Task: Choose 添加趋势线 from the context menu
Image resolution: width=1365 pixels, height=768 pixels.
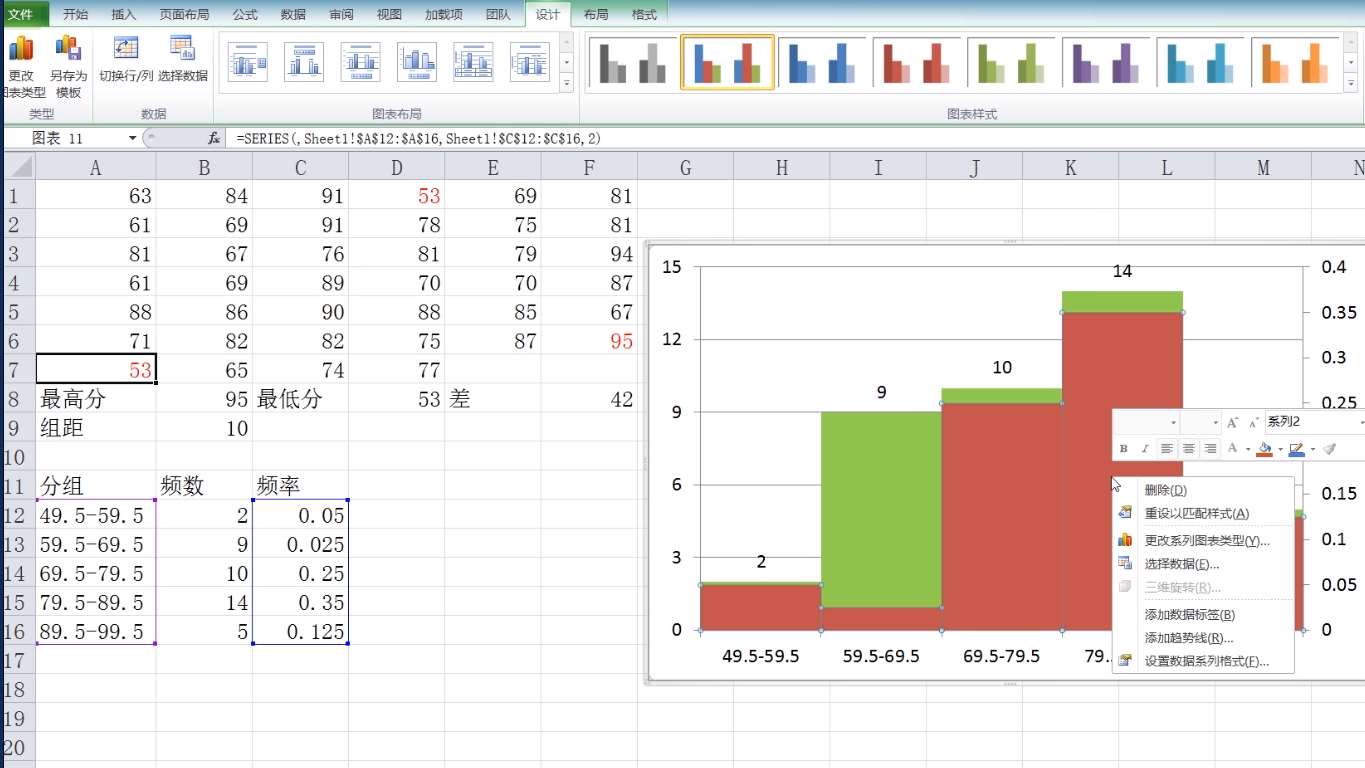Action: [x=1188, y=638]
